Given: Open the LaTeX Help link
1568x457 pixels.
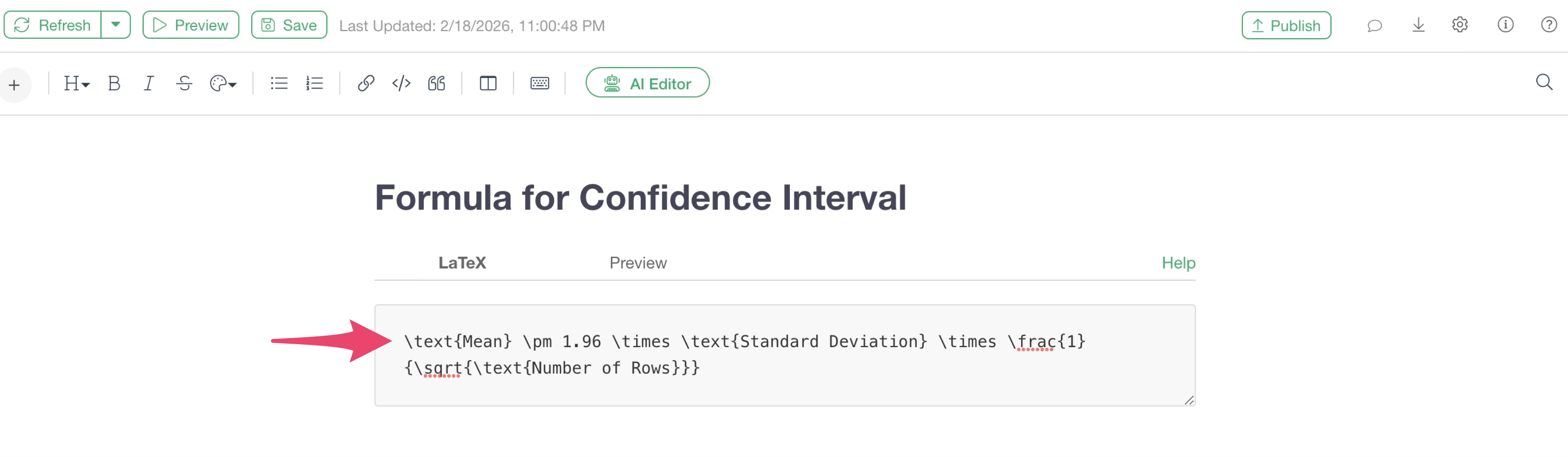Looking at the screenshot, I should click(1178, 262).
